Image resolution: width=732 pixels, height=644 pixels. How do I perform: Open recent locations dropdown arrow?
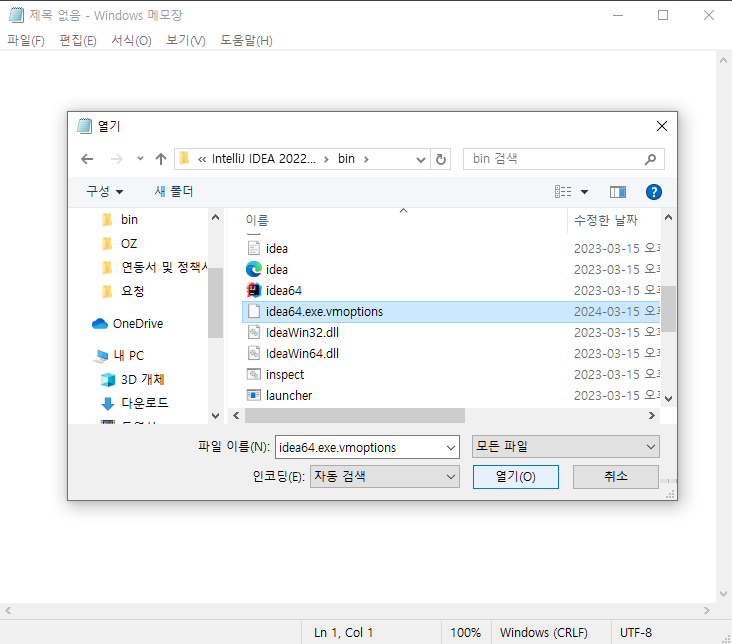tap(140, 159)
